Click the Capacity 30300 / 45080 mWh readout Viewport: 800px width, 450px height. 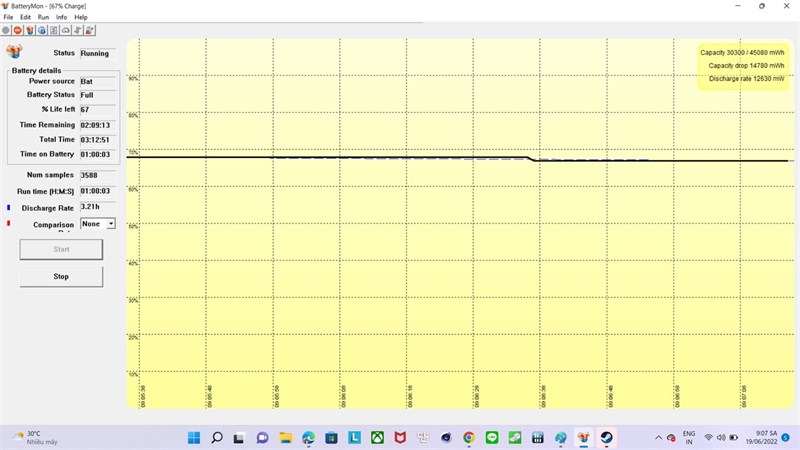click(x=742, y=53)
